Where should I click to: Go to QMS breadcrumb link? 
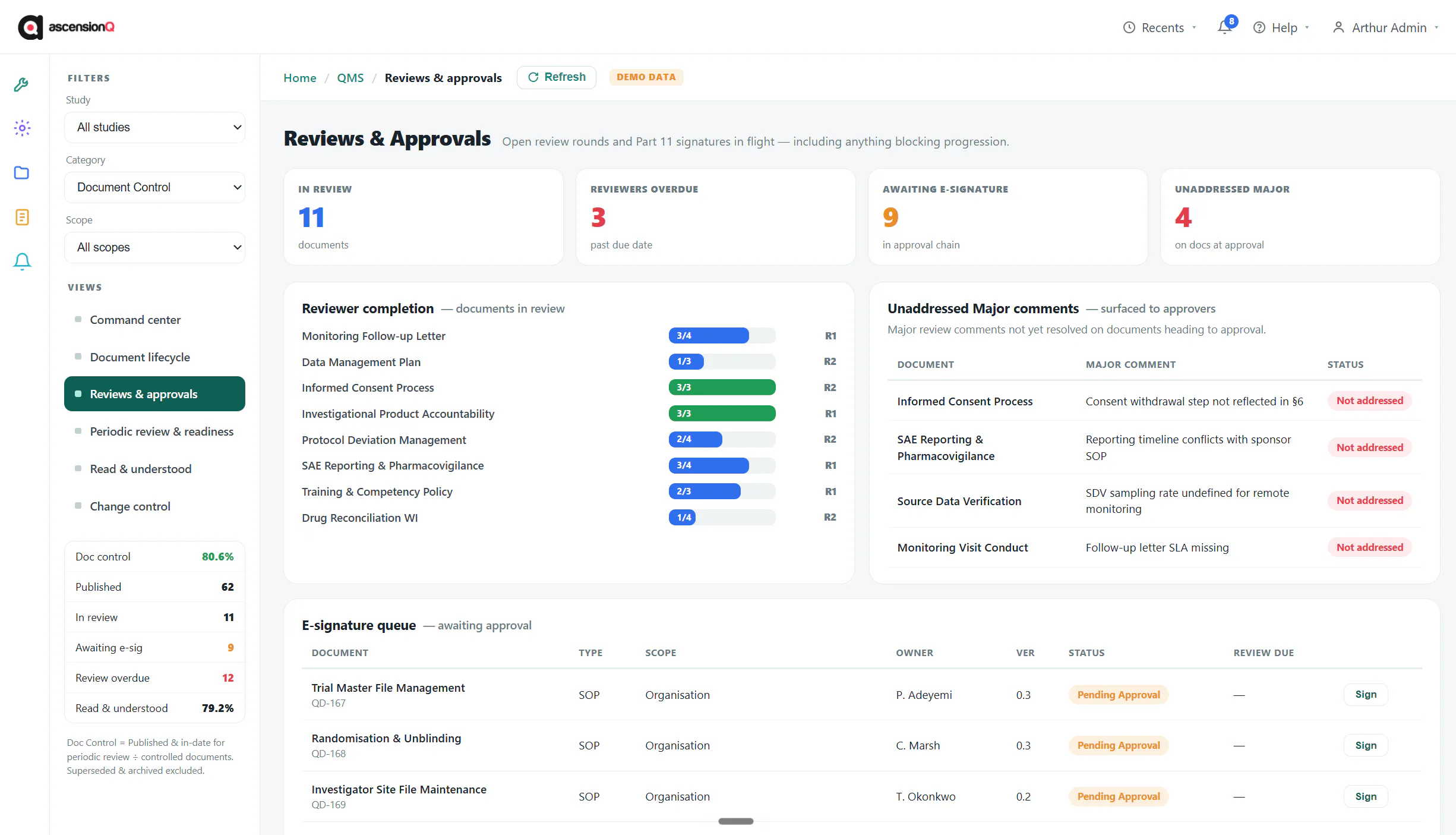click(x=350, y=78)
